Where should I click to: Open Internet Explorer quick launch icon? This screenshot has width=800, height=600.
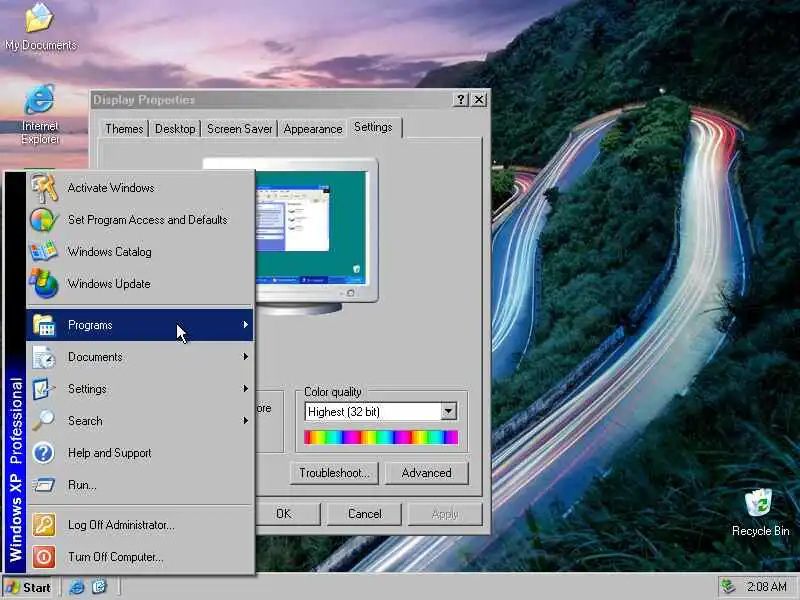[77, 587]
